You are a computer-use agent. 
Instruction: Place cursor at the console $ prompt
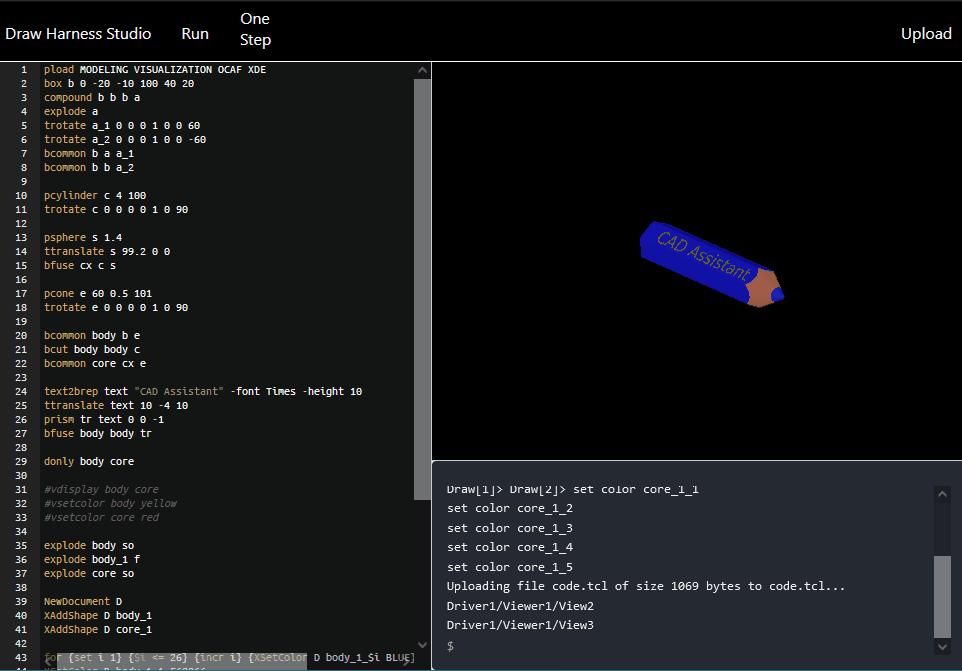pyautogui.click(x=450, y=646)
